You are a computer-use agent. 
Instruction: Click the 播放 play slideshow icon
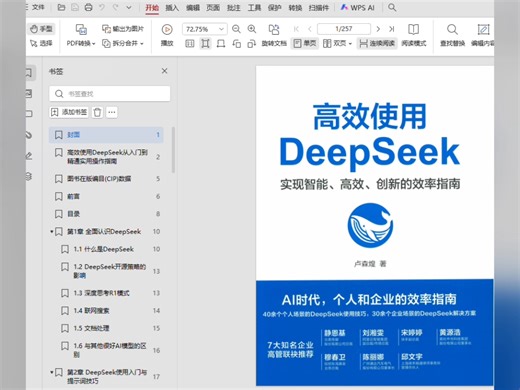click(x=167, y=29)
